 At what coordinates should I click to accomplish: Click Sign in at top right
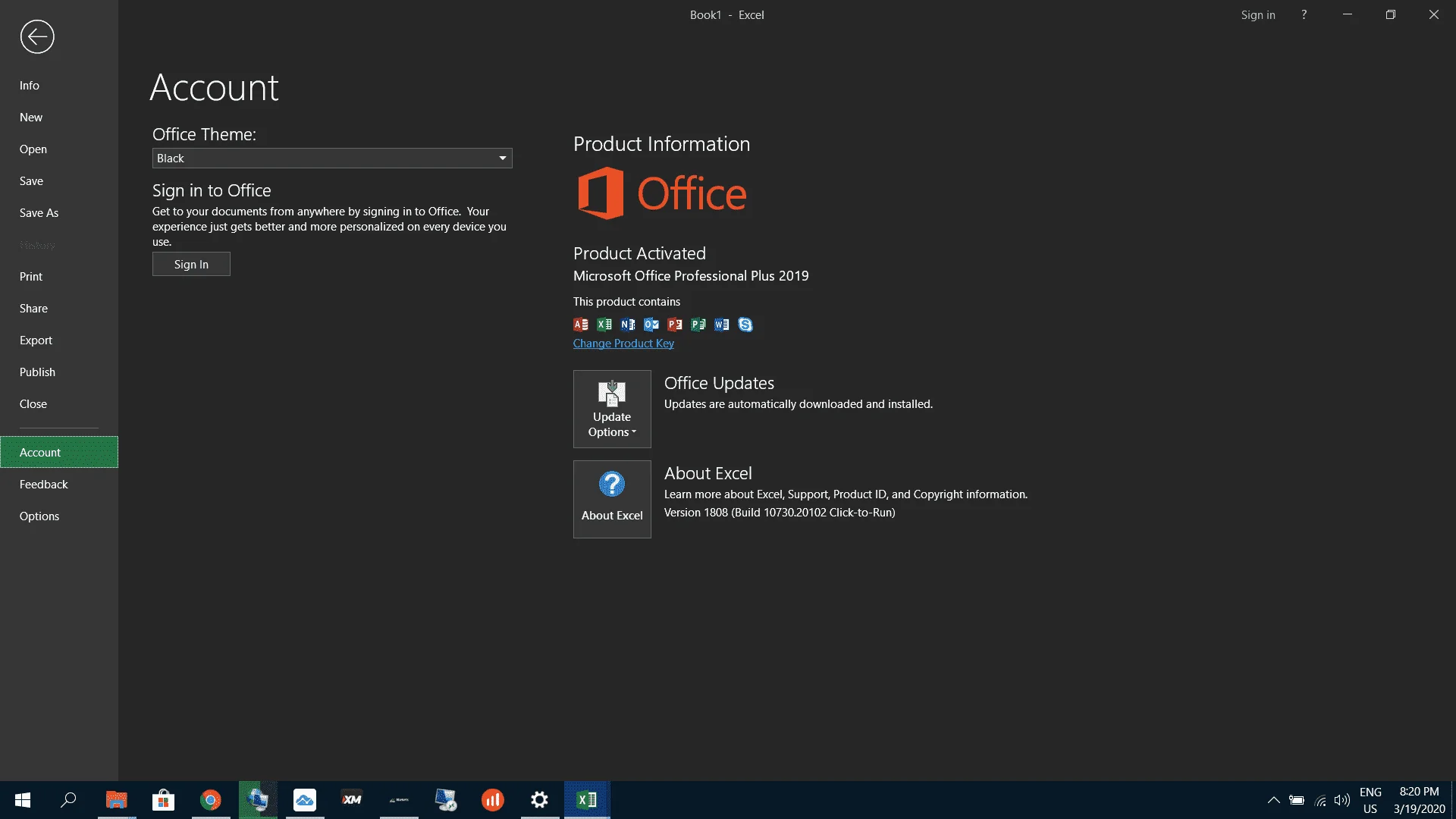coord(1258,14)
